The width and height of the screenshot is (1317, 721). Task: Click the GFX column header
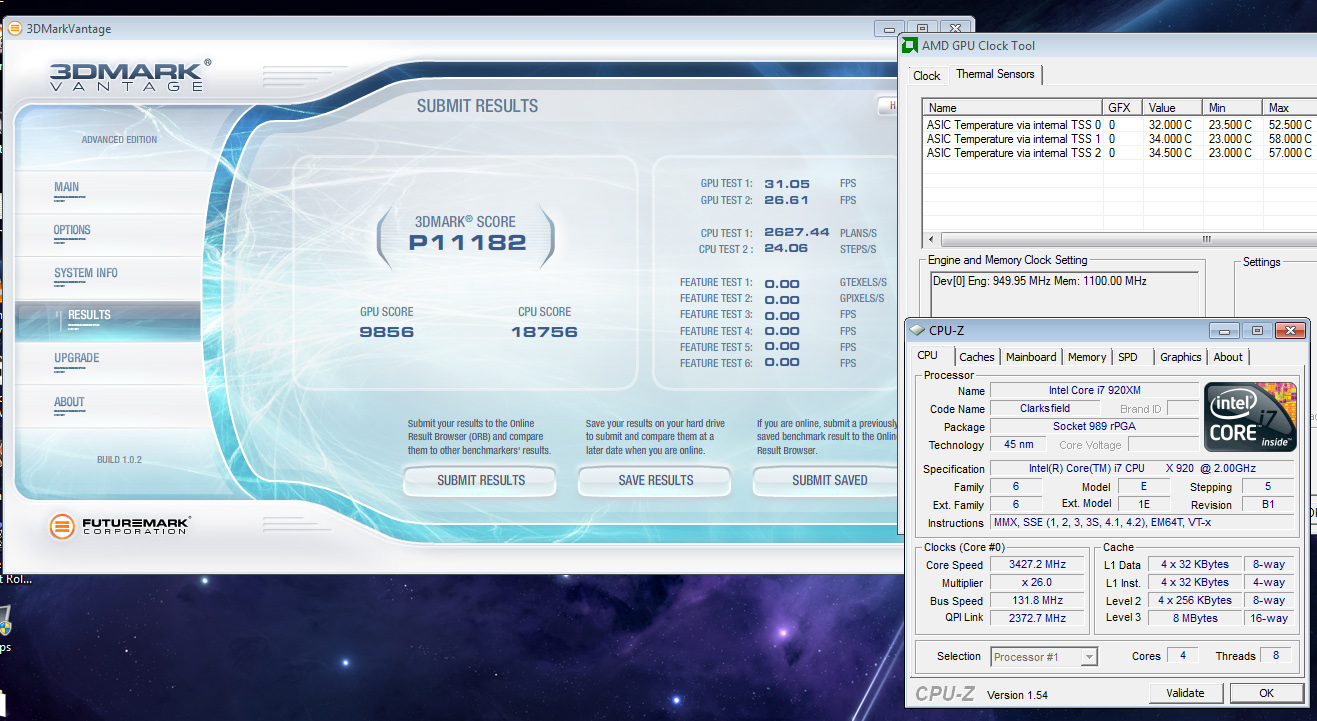click(x=1123, y=107)
